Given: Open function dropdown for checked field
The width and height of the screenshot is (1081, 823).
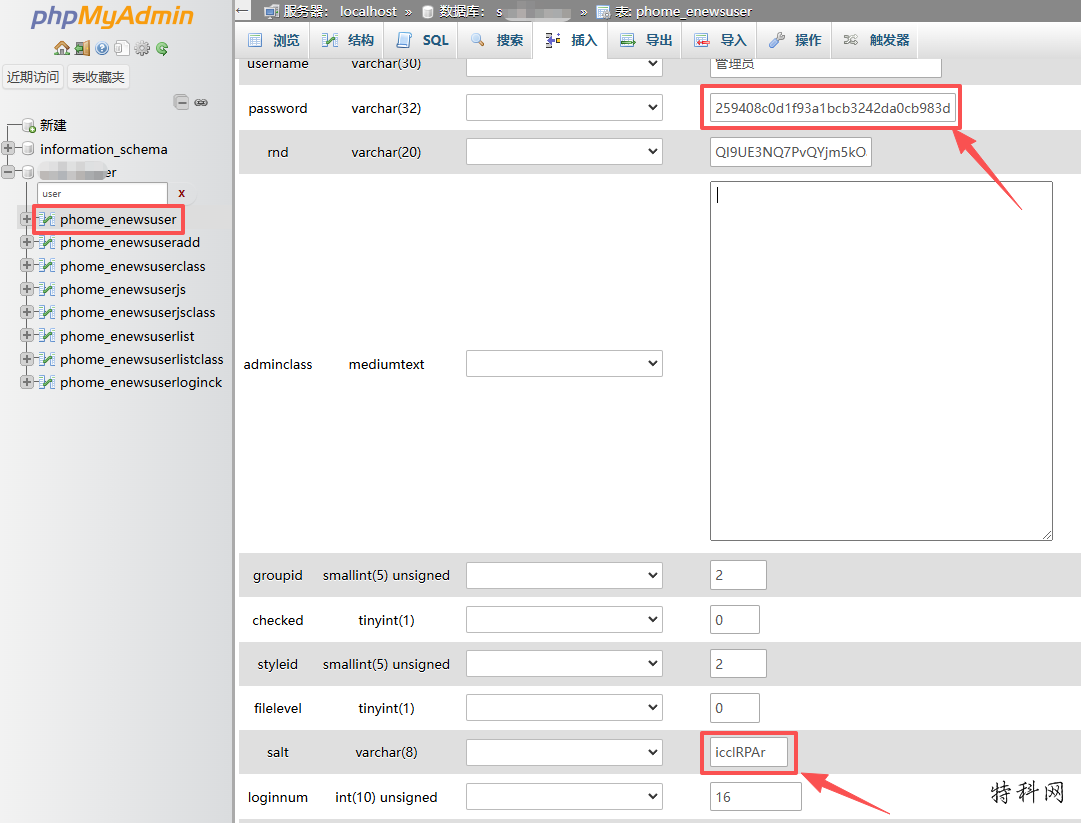Looking at the screenshot, I should [564, 620].
